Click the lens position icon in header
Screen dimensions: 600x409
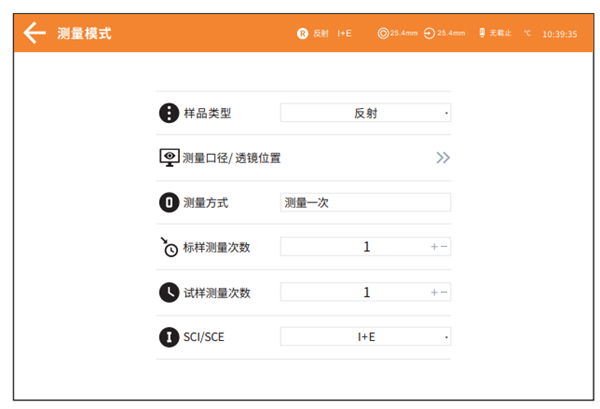click(x=430, y=33)
